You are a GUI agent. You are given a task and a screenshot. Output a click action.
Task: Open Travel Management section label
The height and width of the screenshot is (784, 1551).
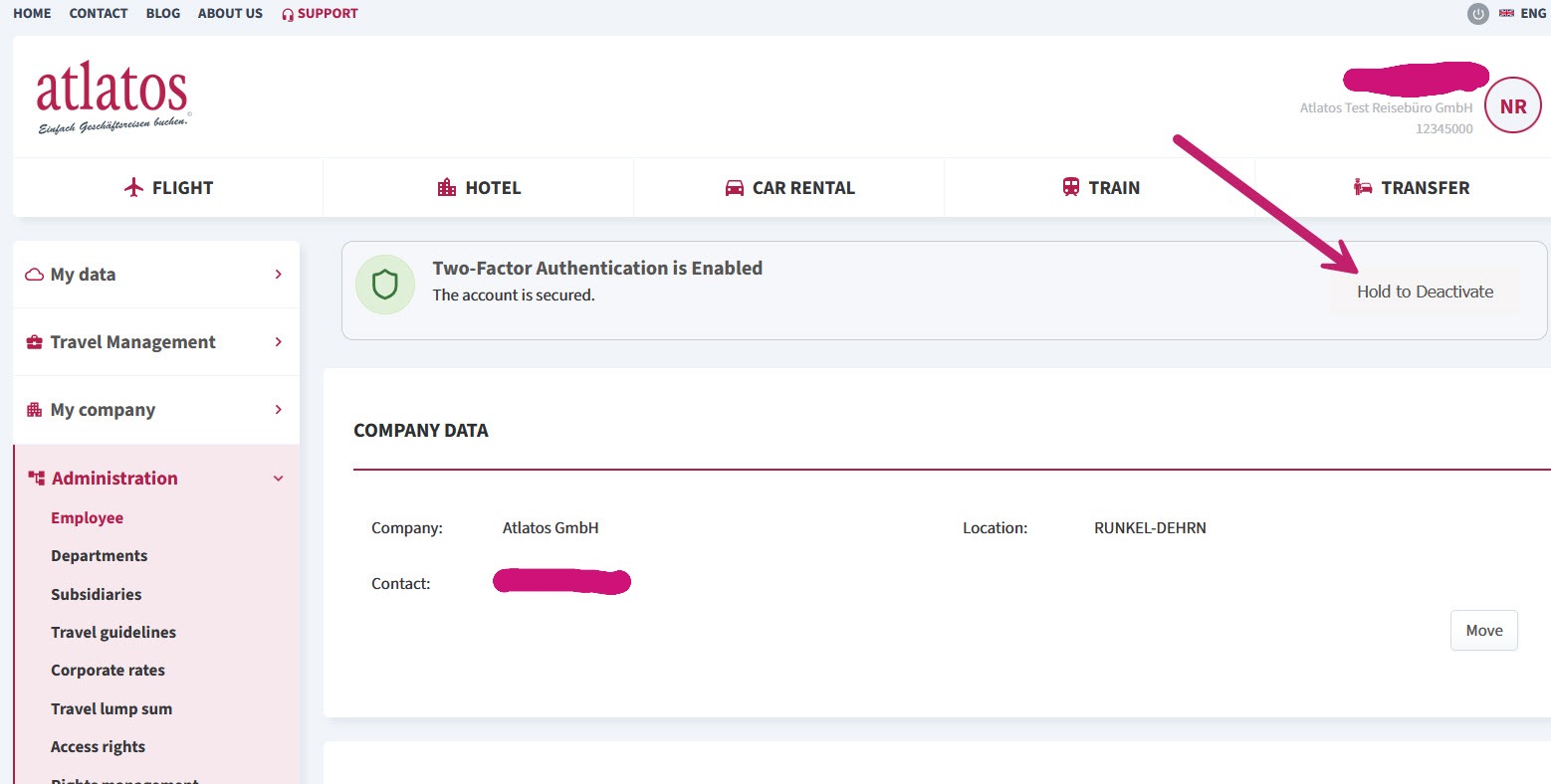(x=133, y=342)
